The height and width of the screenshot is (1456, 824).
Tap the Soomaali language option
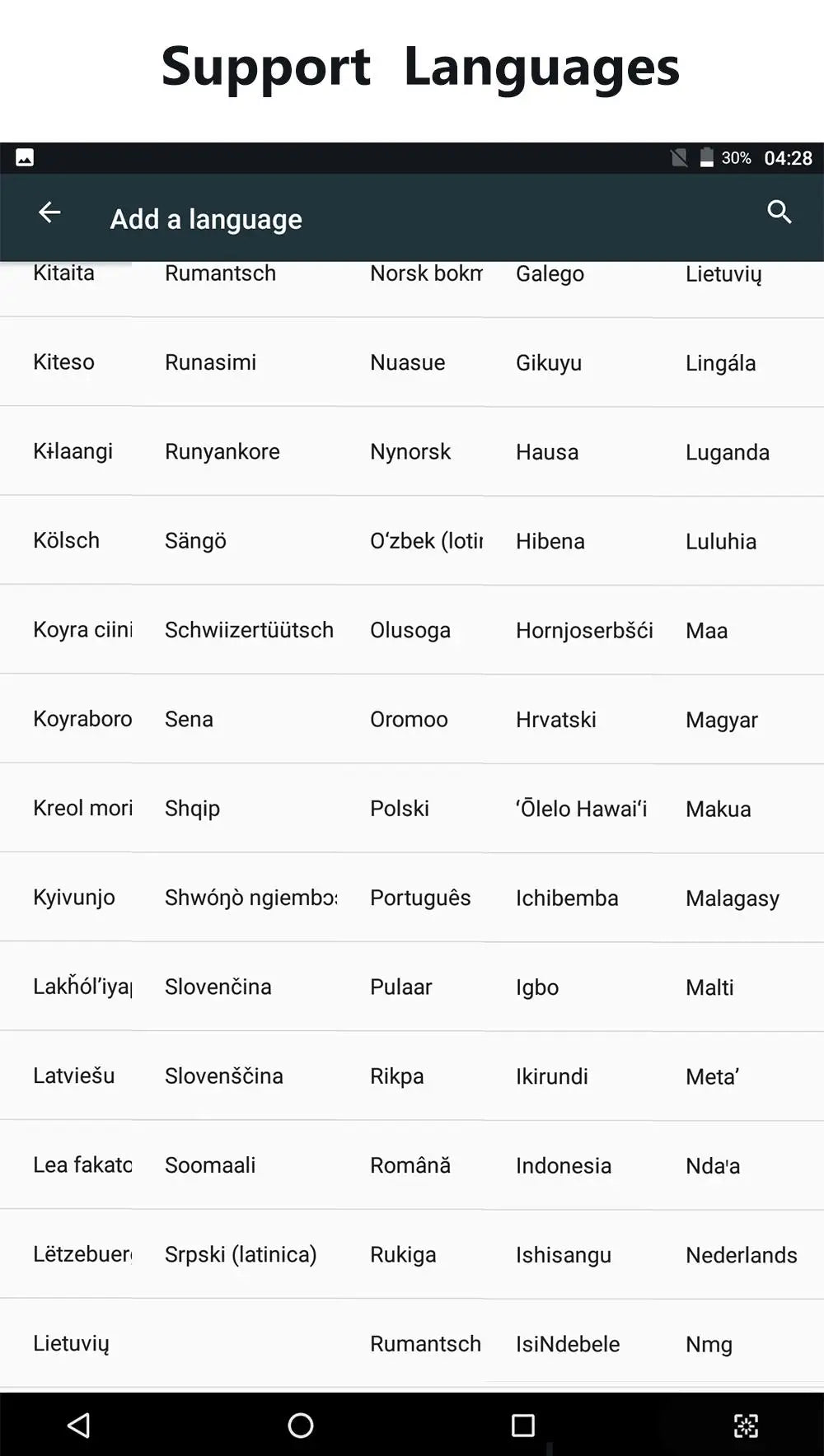(x=210, y=1165)
